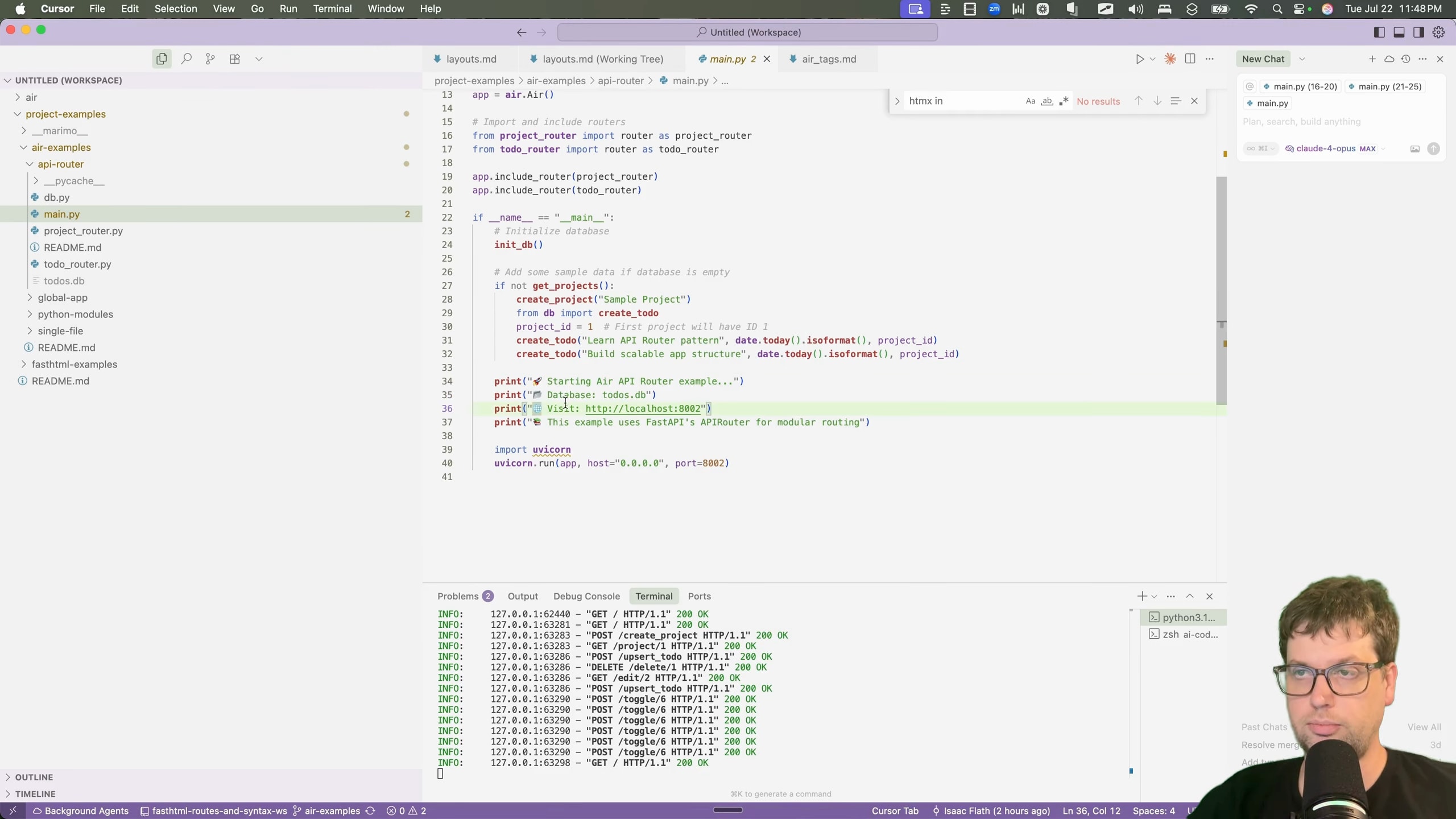The height and width of the screenshot is (819, 1456).
Task: Click the Run Python File play button
Action: coord(1139,59)
